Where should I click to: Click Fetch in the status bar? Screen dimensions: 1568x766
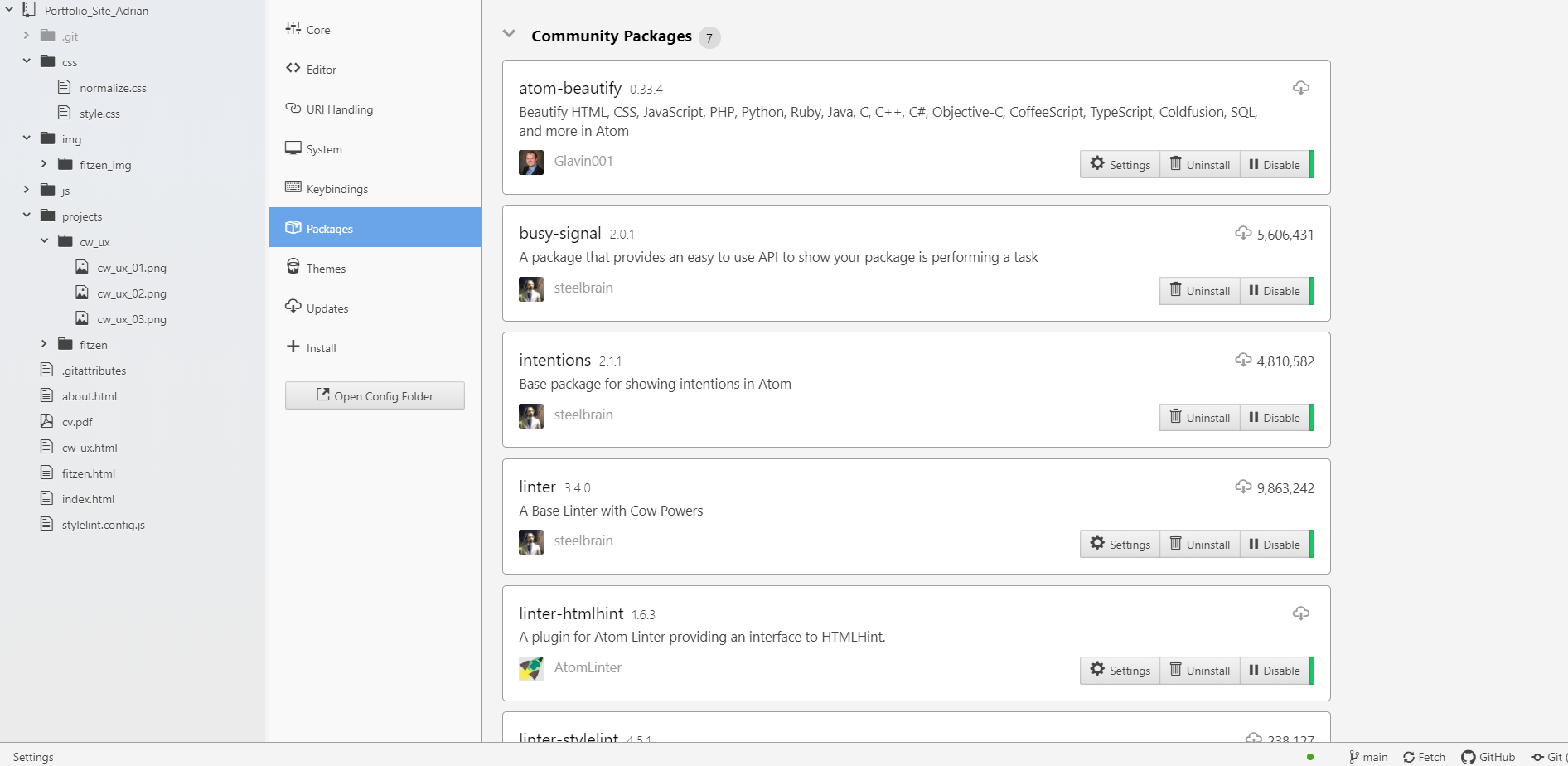click(x=1424, y=757)
